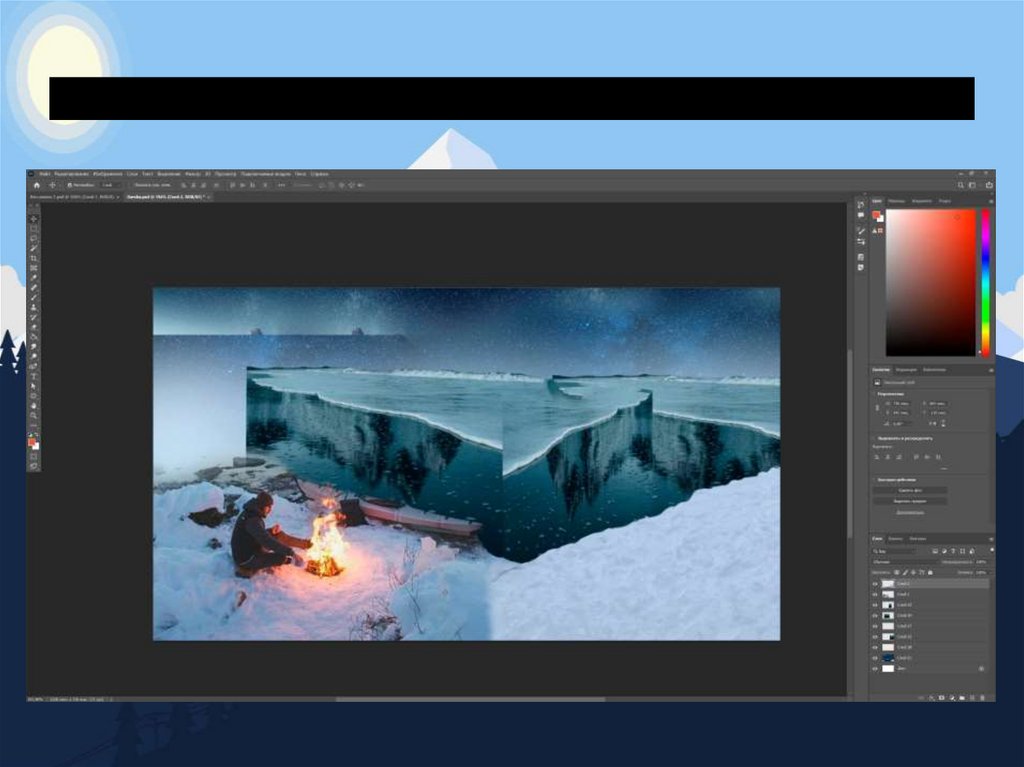Select the Hand tool

point(34,405)
